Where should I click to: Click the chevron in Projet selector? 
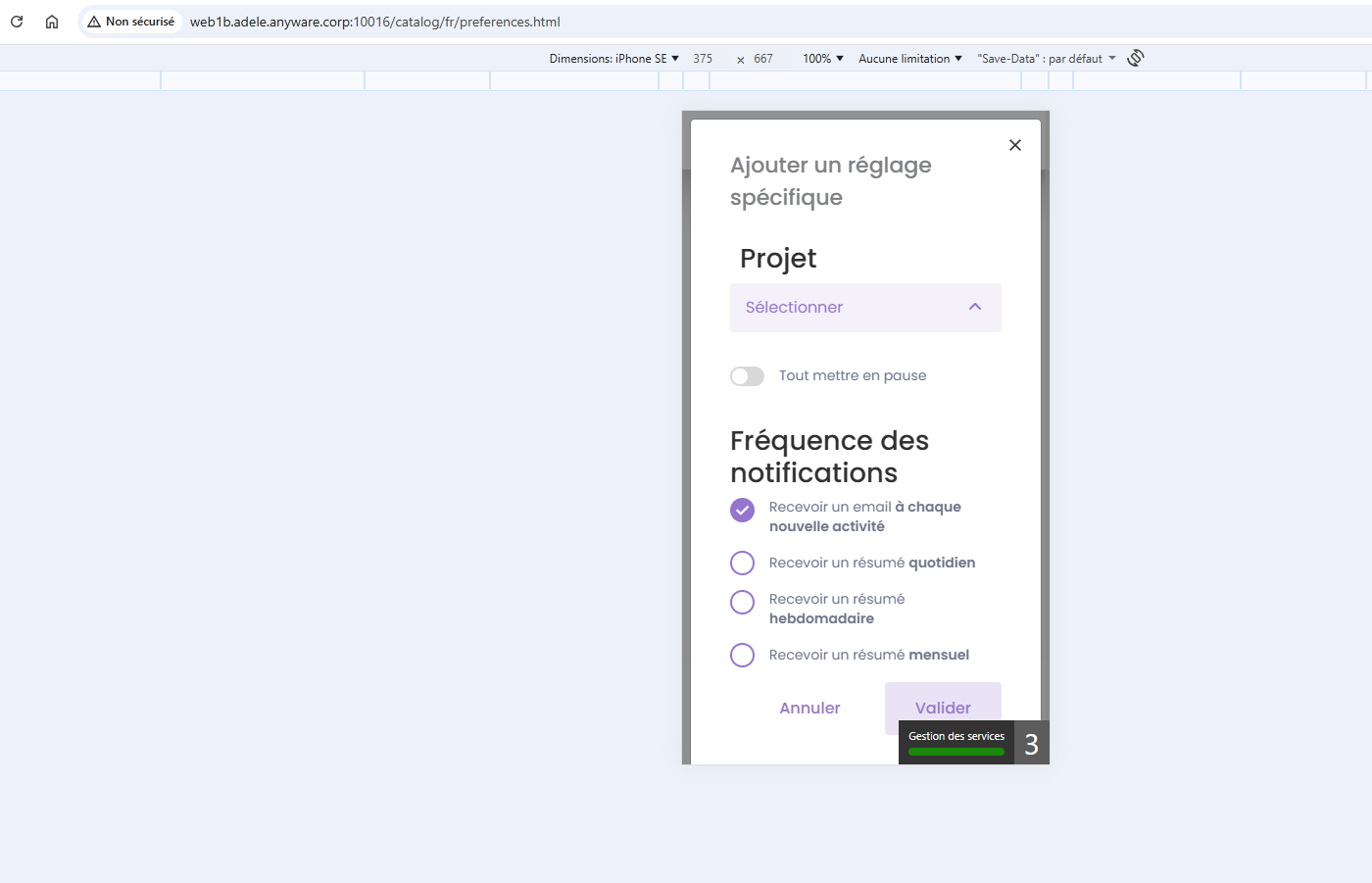pyautogui.click(x=974, y=307)
